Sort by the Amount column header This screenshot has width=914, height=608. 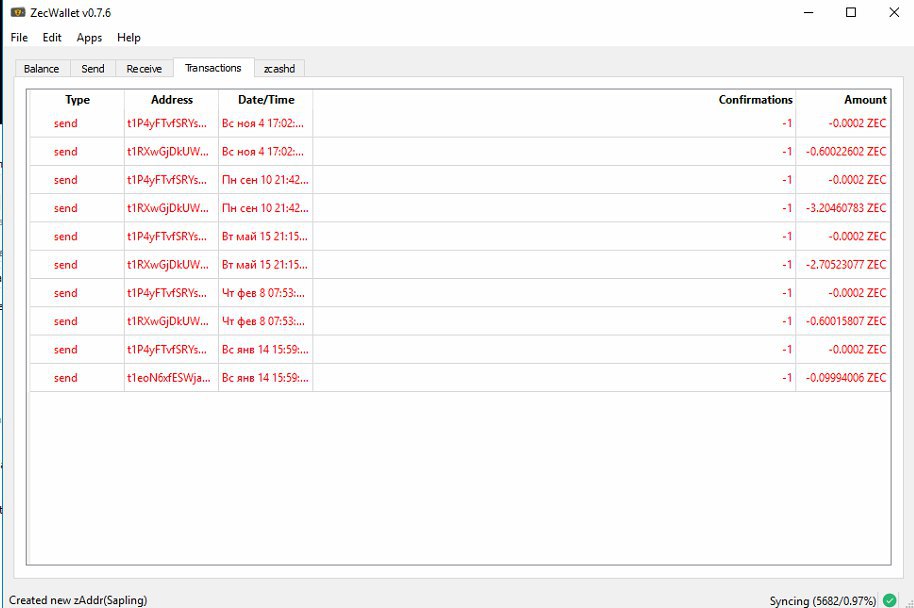843,100
